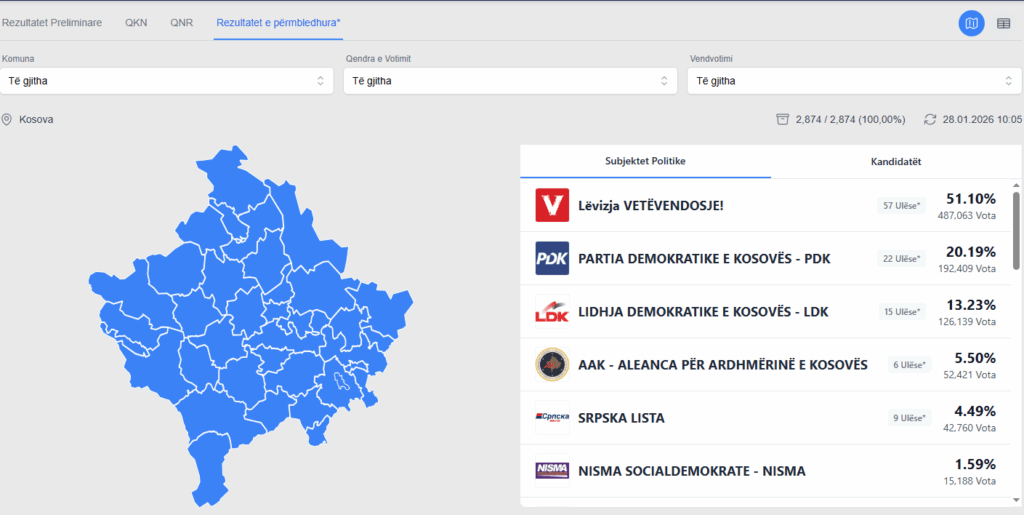Open the Komuna dropdown

pyautogui.click(x=167, y=81)
